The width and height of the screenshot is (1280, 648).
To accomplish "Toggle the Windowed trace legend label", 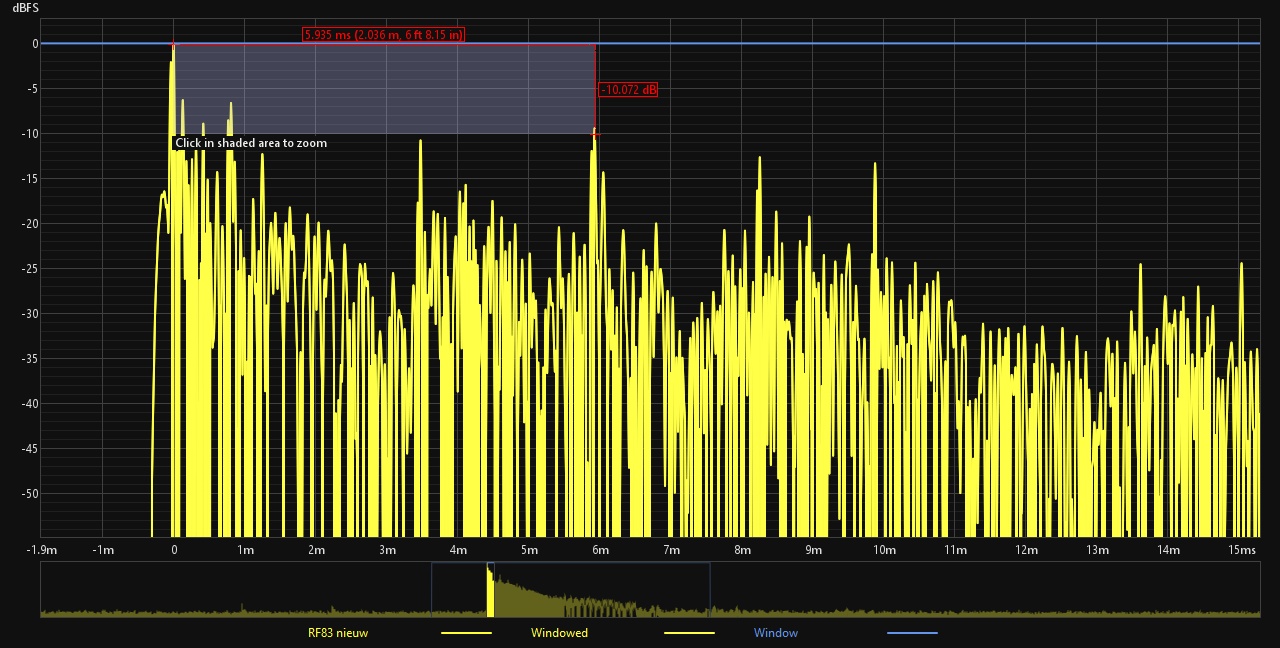I will 559,633.
